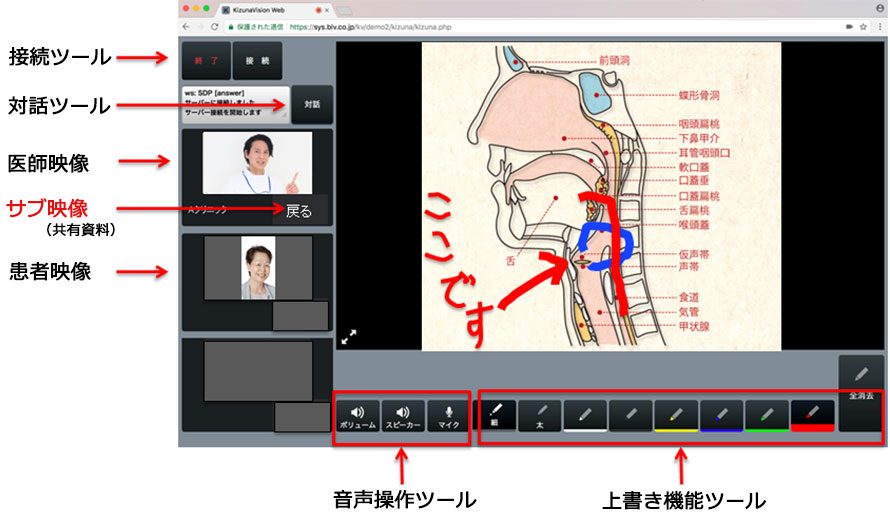Pick the red pen
Viewport: 890px width, 519px height.
pos(812,416)
